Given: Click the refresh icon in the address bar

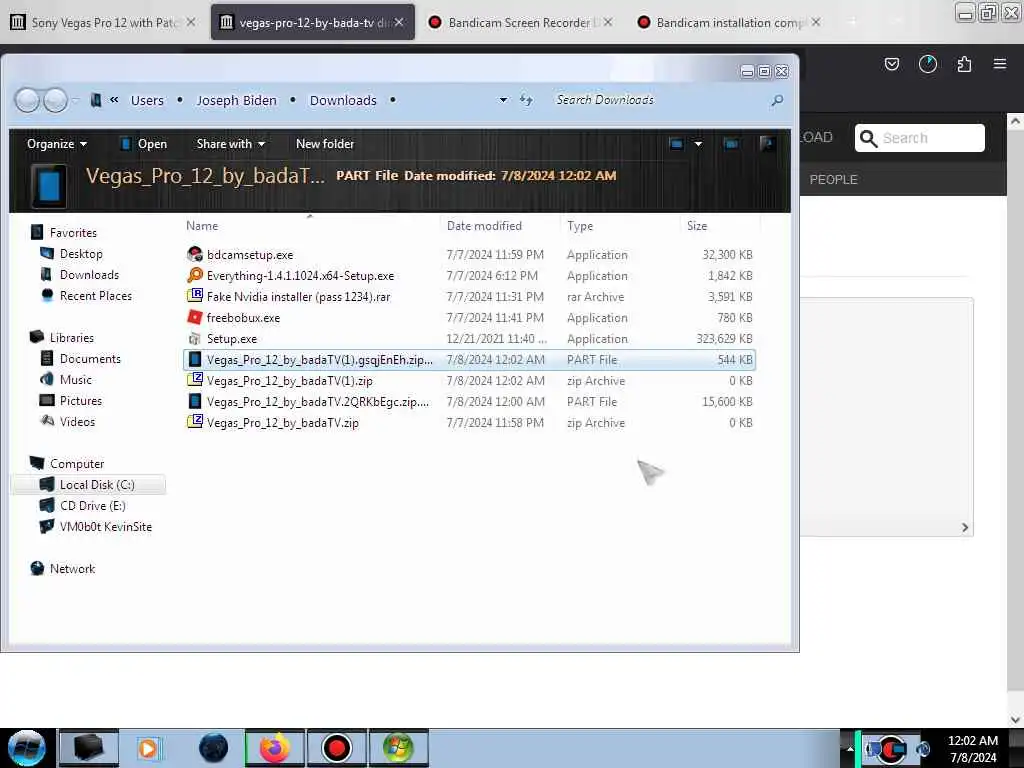Looking at the screenshot, I should (x=526, y=100).
